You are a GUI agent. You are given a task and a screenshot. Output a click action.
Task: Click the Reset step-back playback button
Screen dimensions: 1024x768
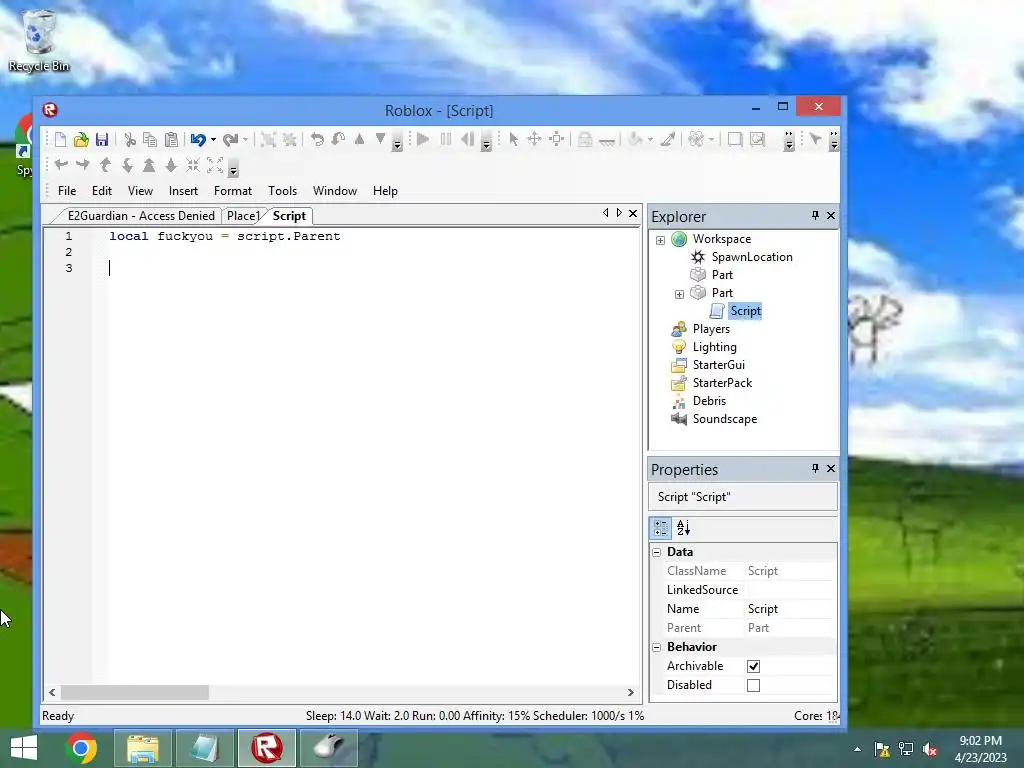(x=468, y=139)
